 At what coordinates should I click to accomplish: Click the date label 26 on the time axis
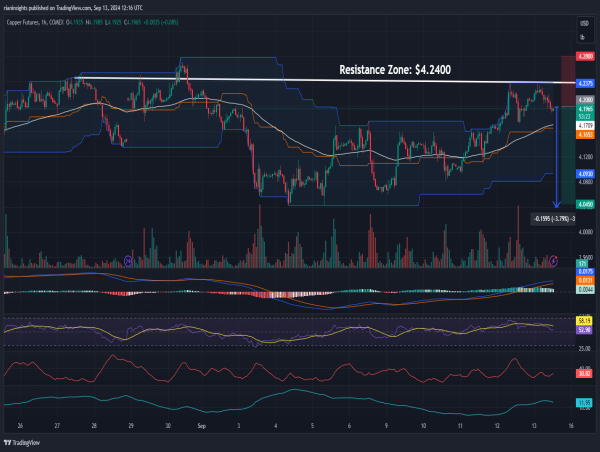[x=20, y=426]
